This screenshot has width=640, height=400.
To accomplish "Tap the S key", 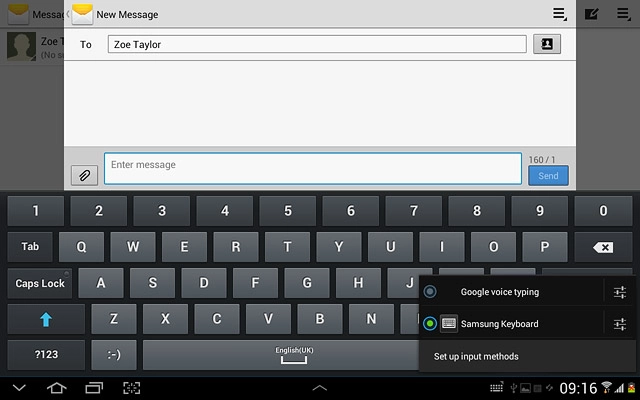I will pyautogui.click(x=152, y=283).
